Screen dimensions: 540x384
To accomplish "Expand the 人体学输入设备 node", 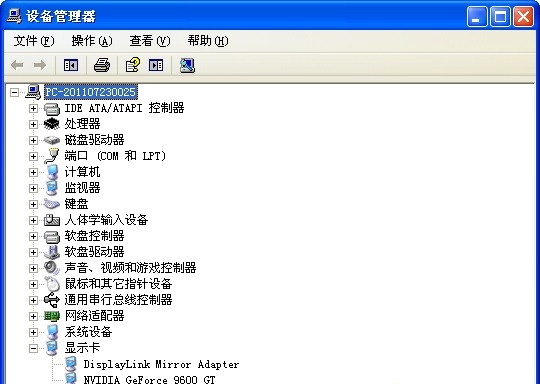I will pyautogui.click(x=33, y=220).
